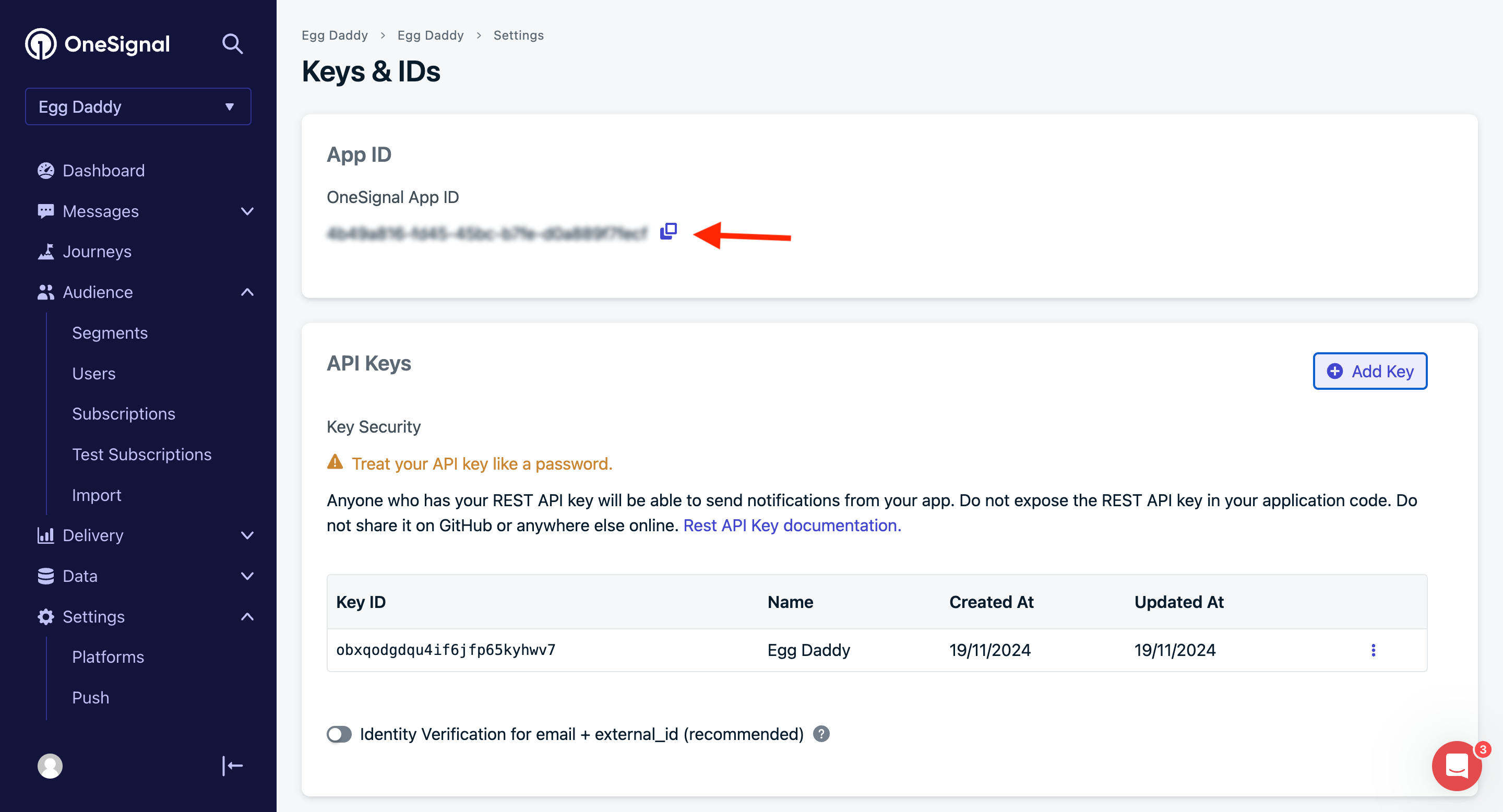Click the Delivery bar chart icon
This screenshot has width=1503, height=812.
45,535
